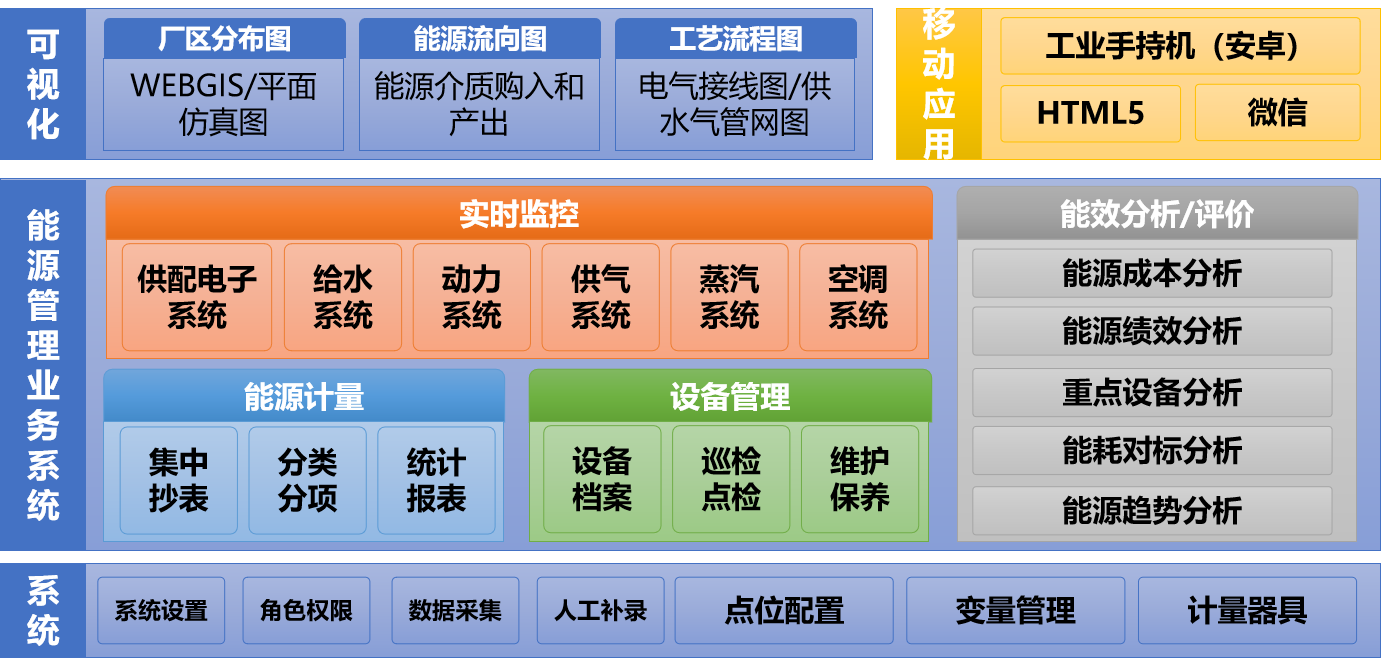Open the 供气系统 block
The height and width of the screenshot is (658, 1382).
click(x=601, y=297)
